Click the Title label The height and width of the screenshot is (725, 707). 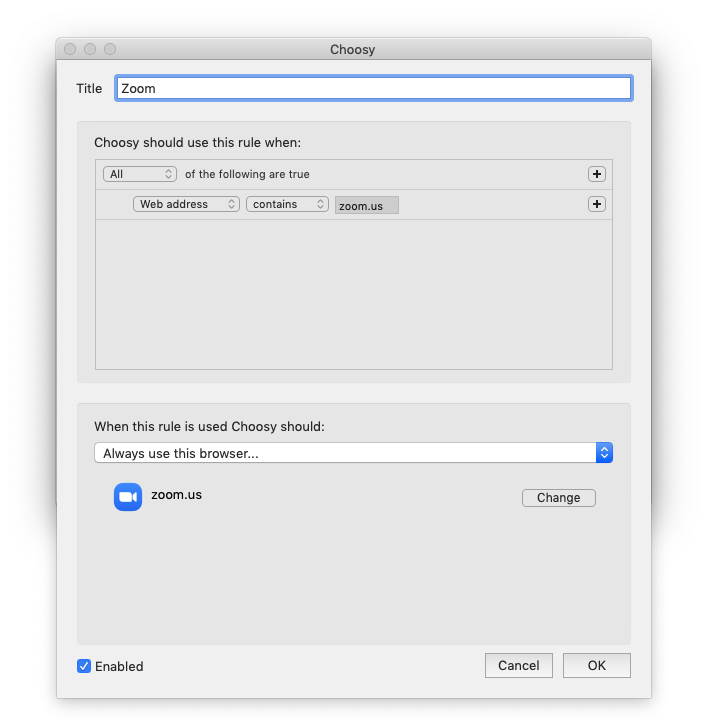click(89, 88)
